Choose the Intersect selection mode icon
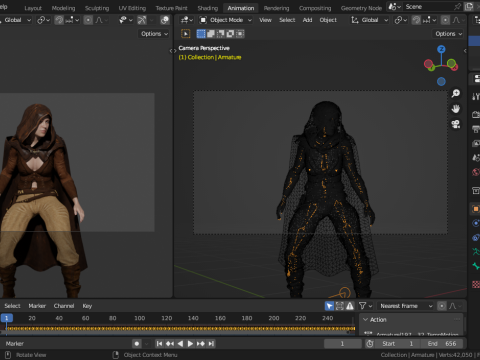 [240, 34]
